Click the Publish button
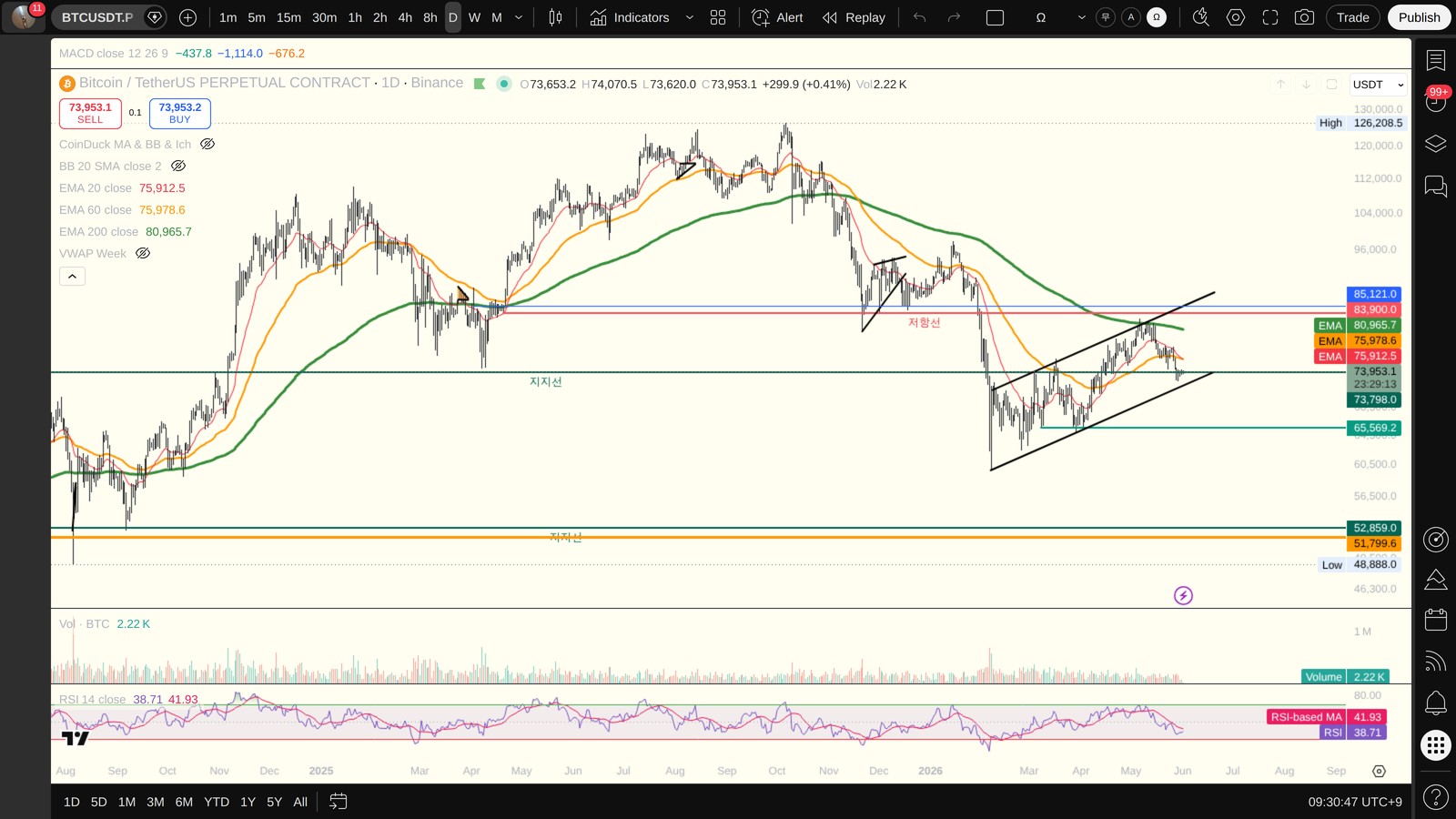 pos(1419,17)
